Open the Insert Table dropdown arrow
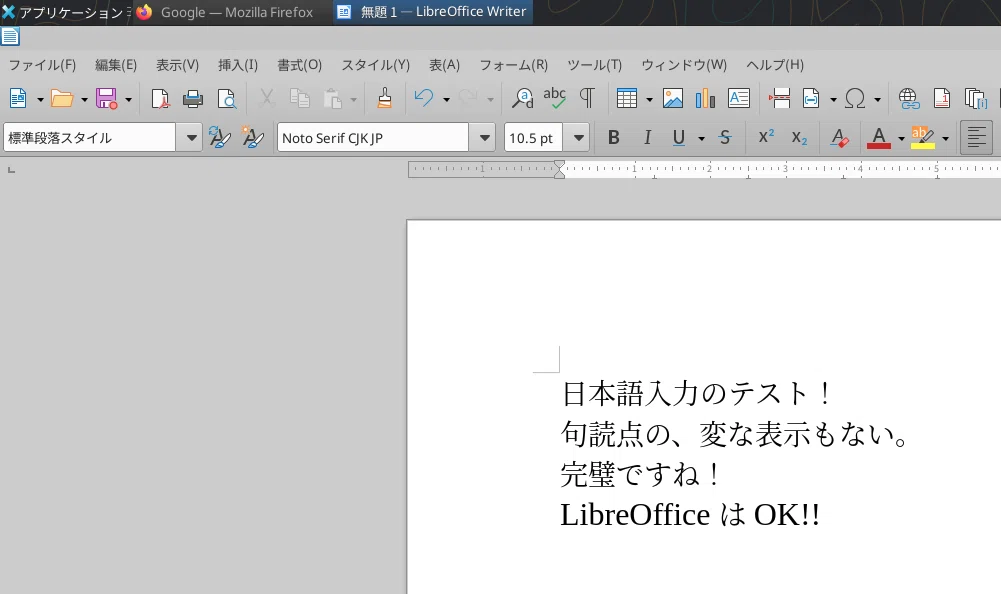The width and height of the screenshot is (1001, 594). pyautogui.click(x=649, y=100)
